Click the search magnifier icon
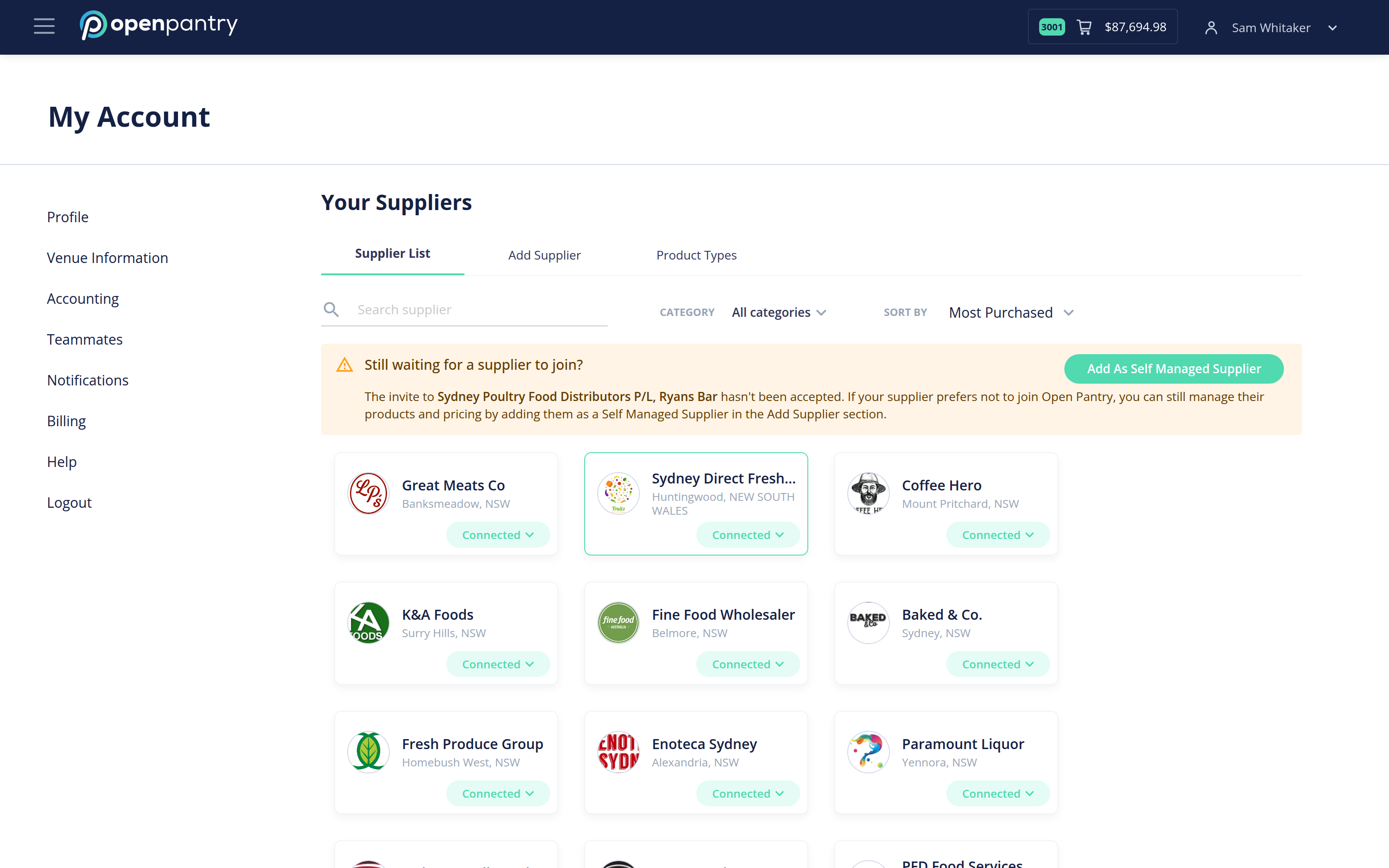 (x=331, y=309)
